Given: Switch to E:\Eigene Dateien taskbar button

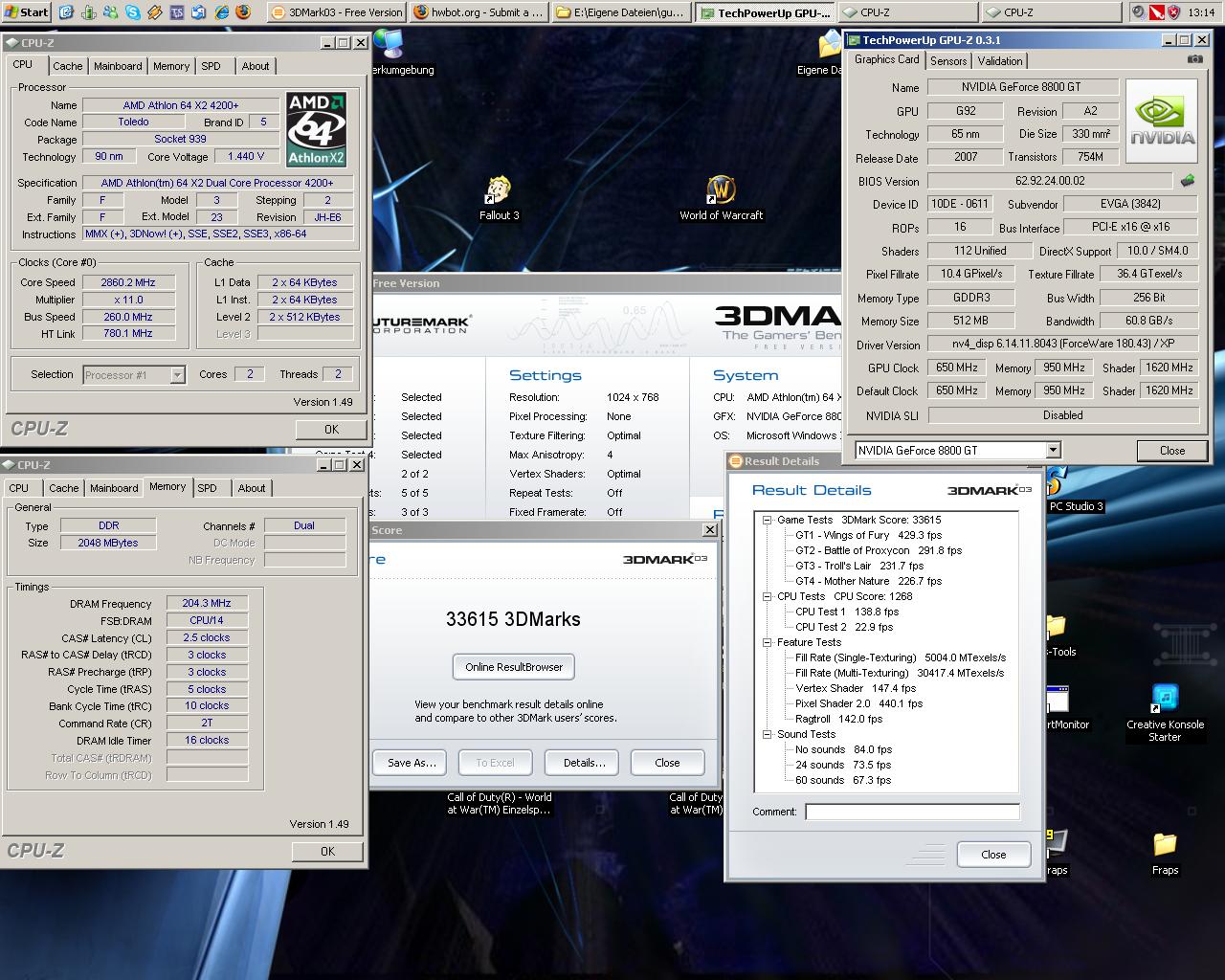Looking at the screenshot, I should pos(622,12).
